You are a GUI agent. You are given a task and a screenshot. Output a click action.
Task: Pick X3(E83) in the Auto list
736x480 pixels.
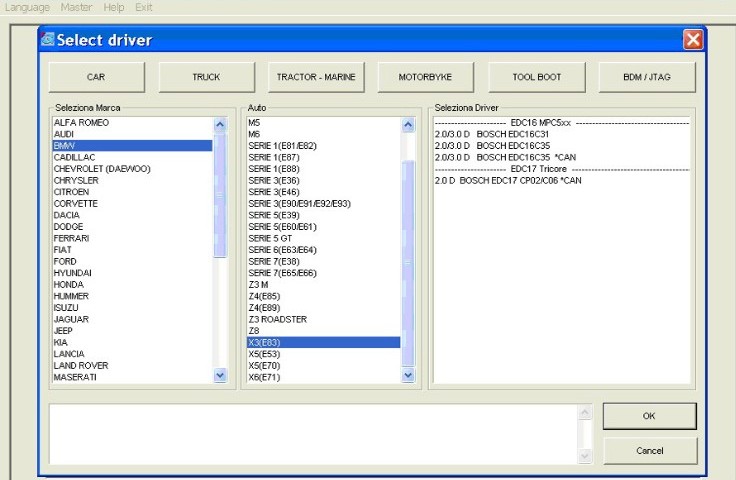click(323, 343)
